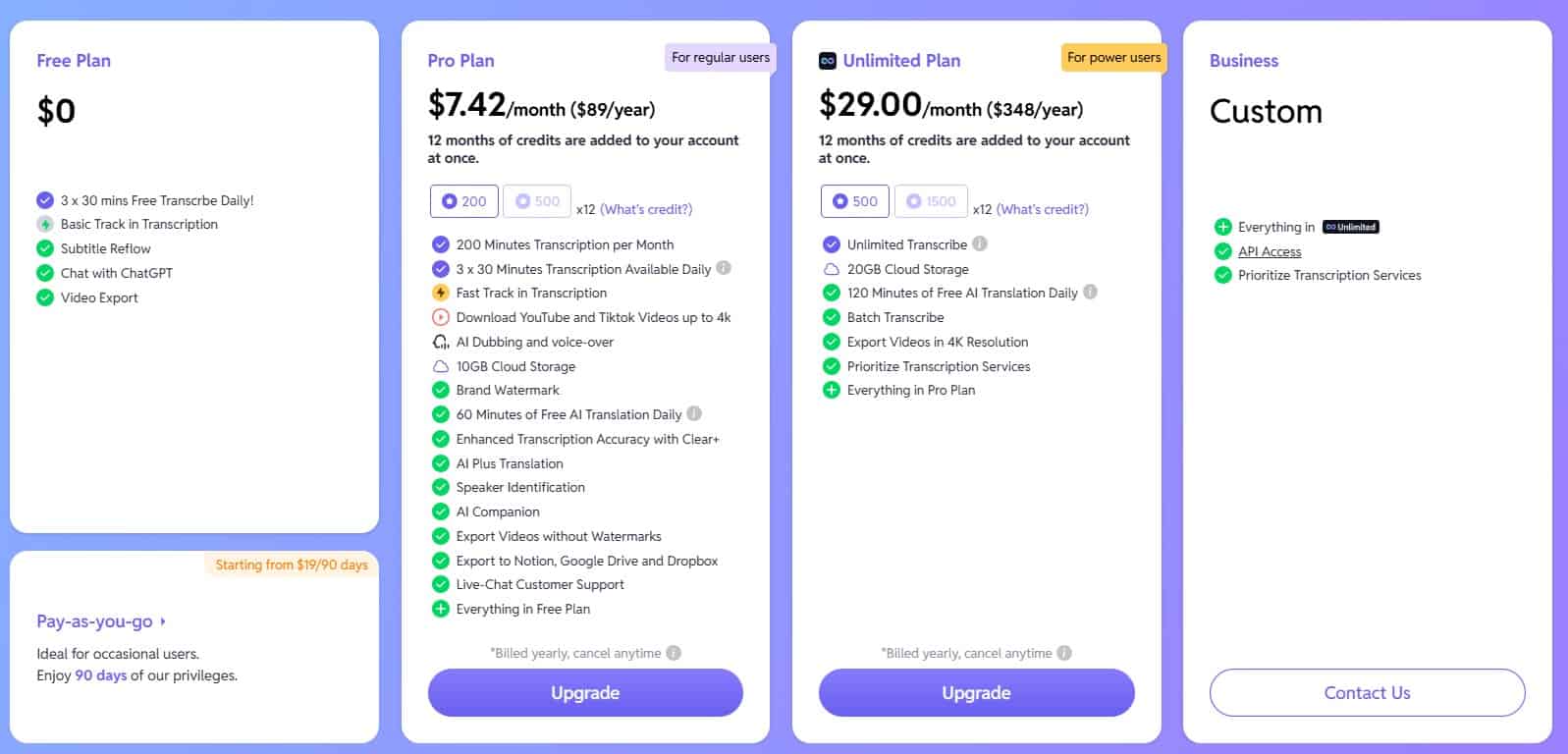This screenshot has width=1568, height=754.
Task: Open the API Access link in Business plan
Action: click(1270, 251)
